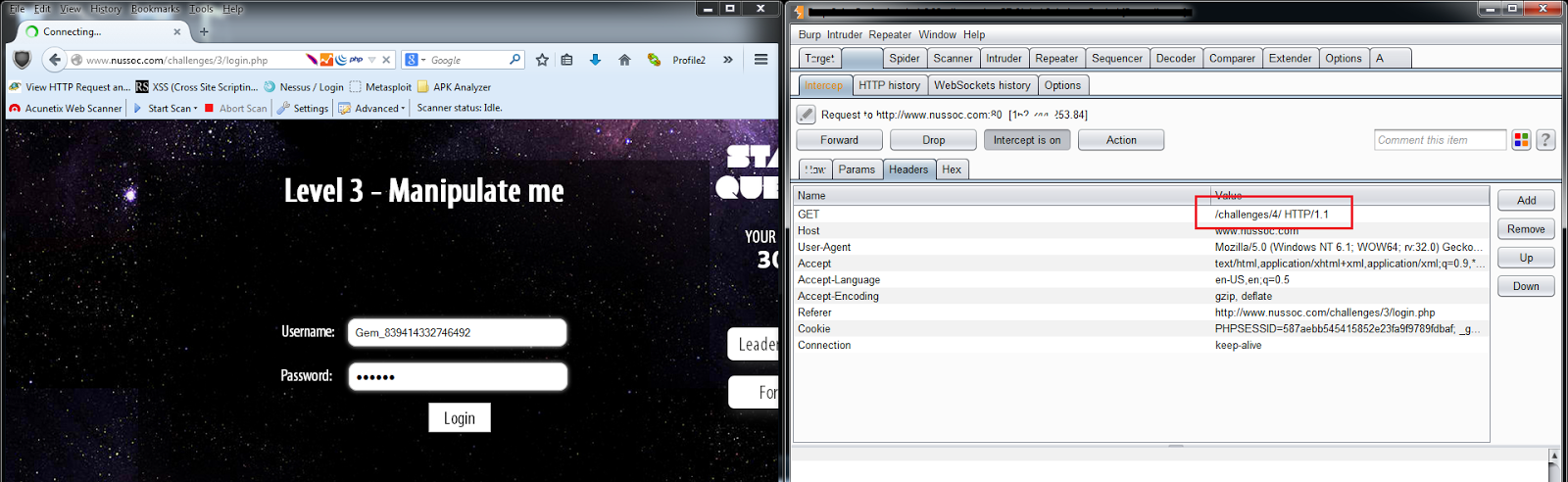Open the WebSockets history sub-tab

click(x=982, y=85)
